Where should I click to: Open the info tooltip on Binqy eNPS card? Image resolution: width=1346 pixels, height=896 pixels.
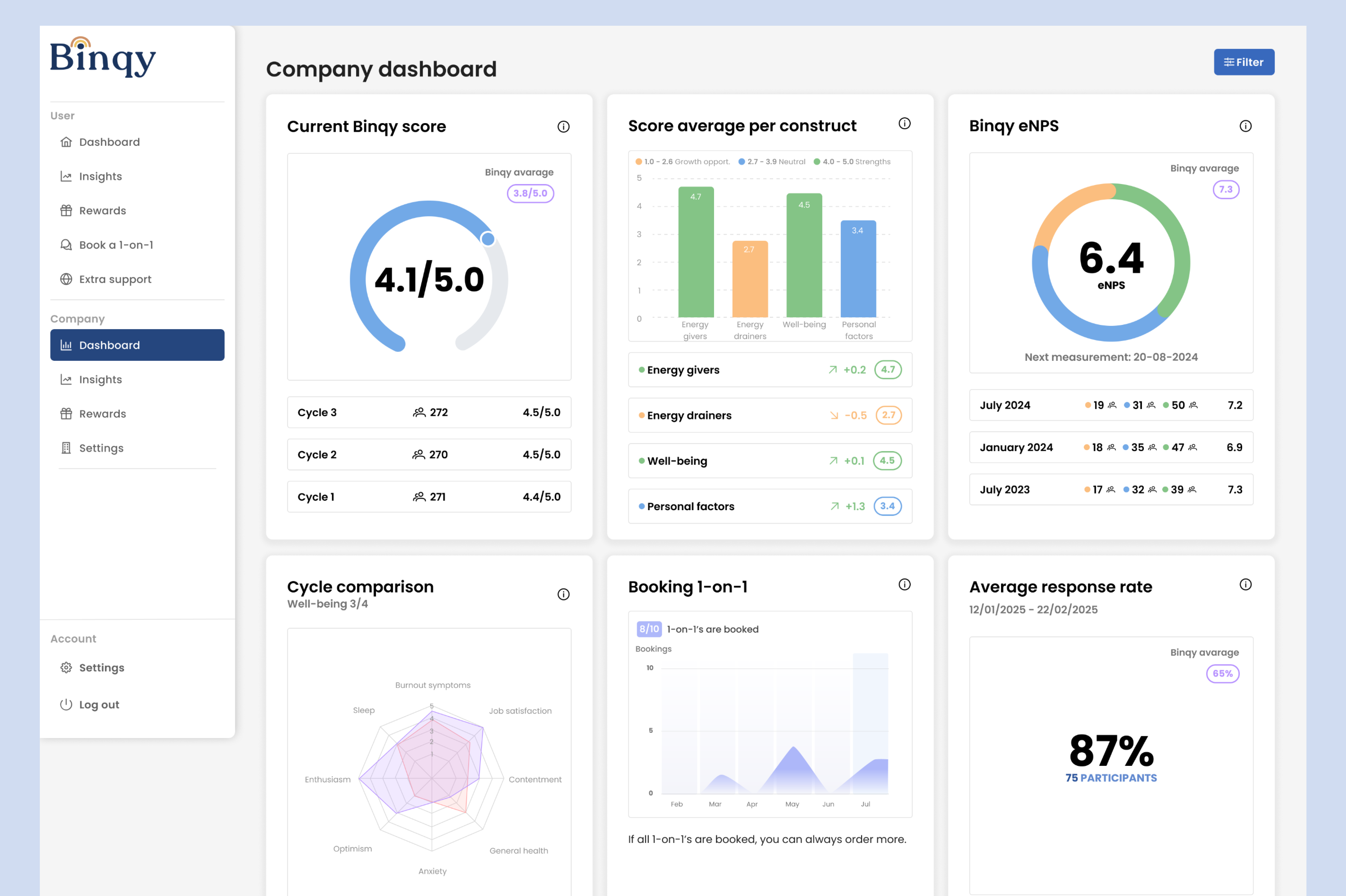pos(1246,126)
